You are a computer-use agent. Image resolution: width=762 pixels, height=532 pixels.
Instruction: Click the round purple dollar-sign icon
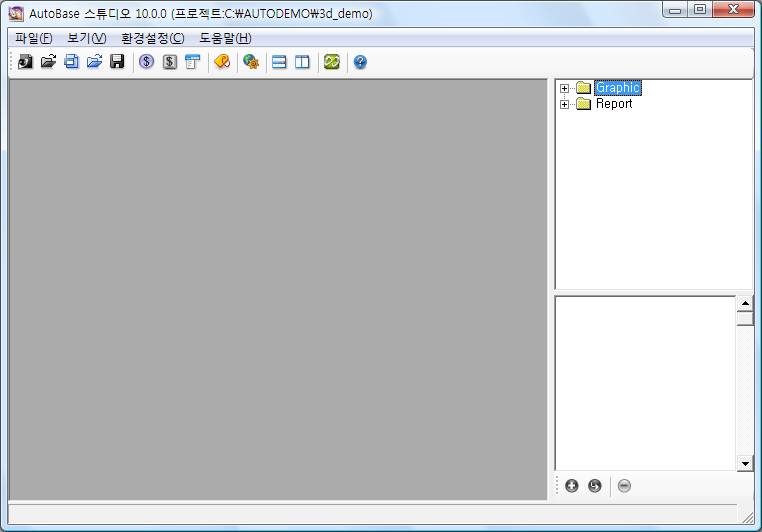[146, 62]
